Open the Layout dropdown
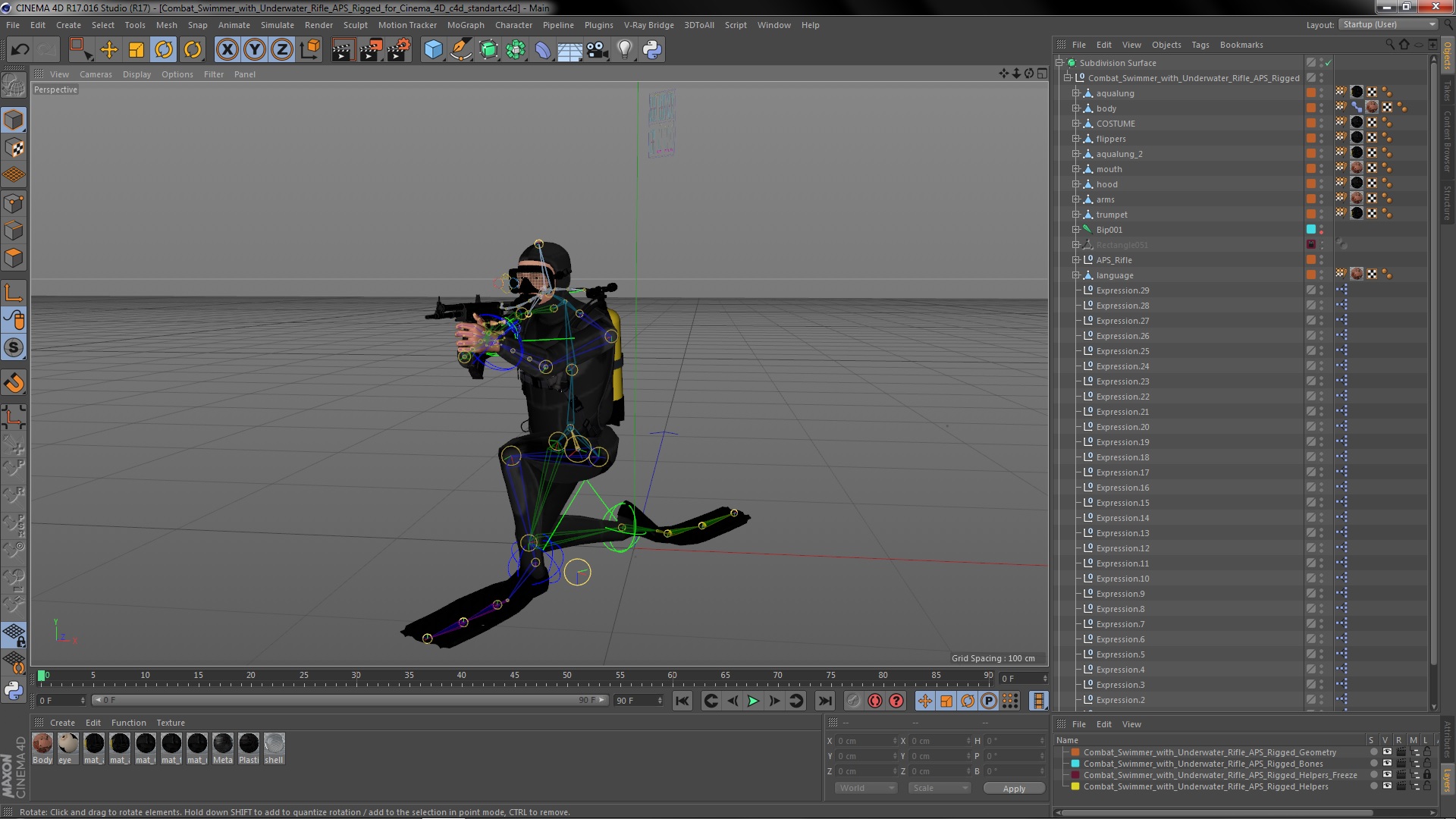The width and height of the screenshot is (1456, 819). (x=1389, y=24)
